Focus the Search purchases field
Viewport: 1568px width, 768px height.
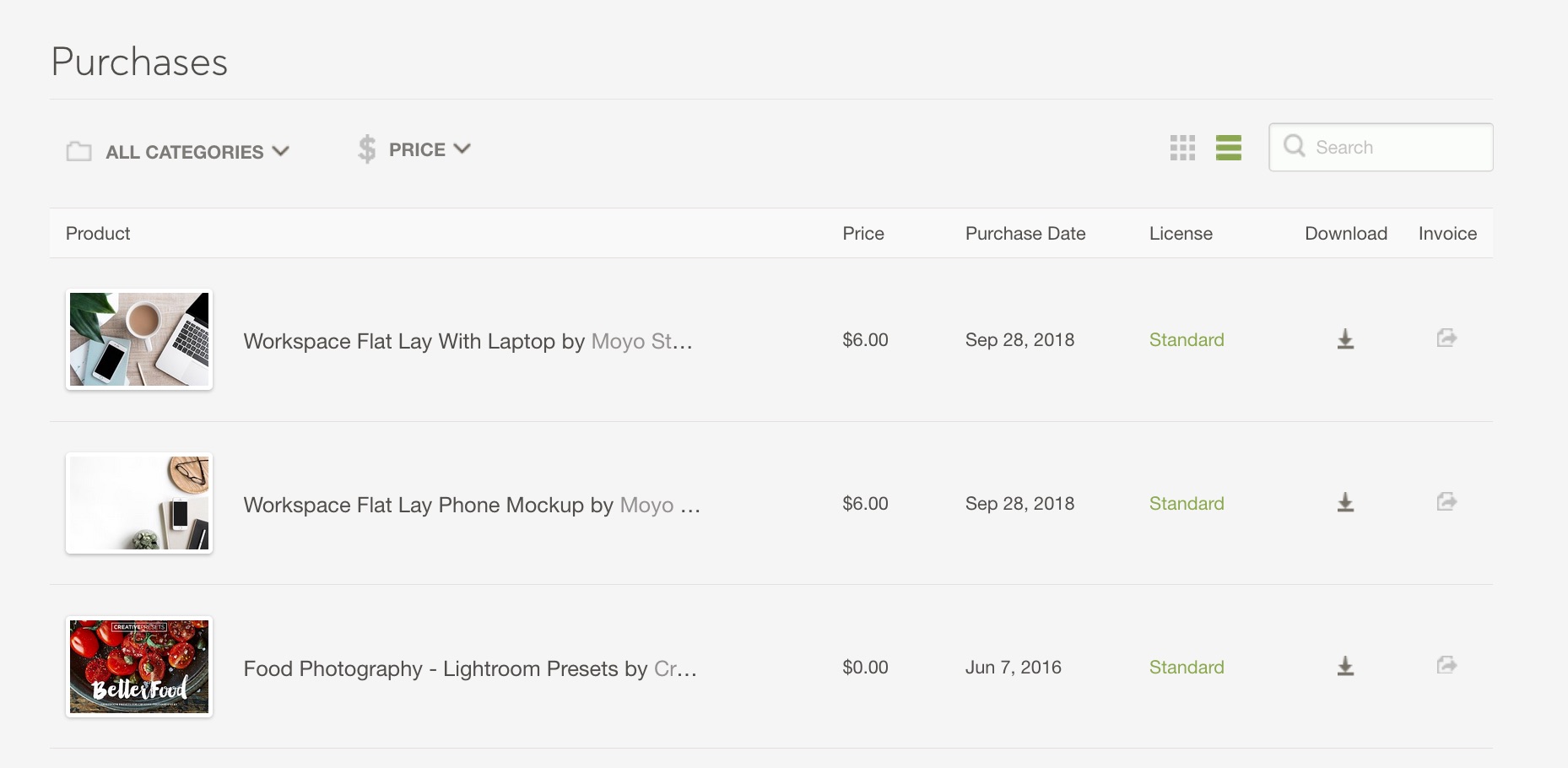click(1381, 148)
